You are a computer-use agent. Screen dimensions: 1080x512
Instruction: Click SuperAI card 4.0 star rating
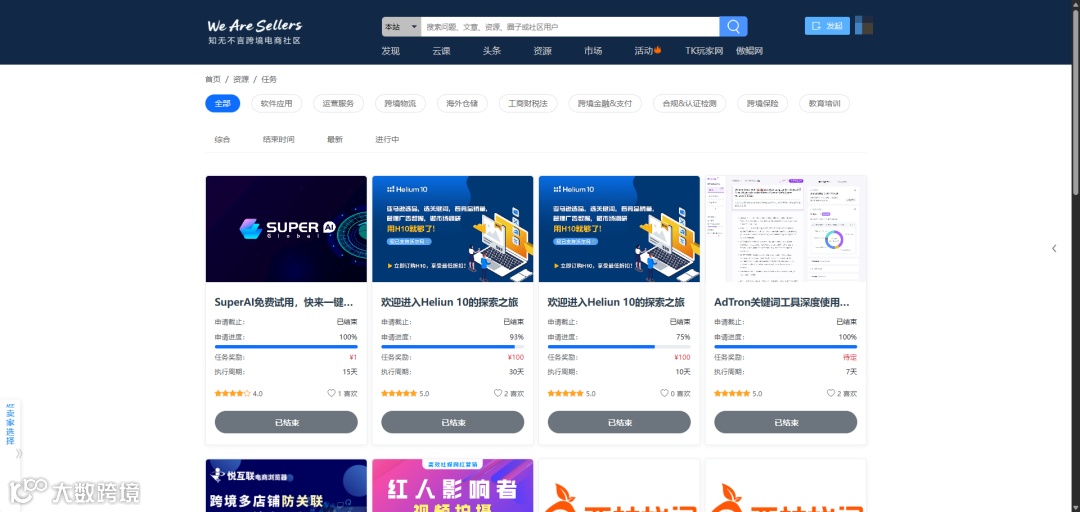232,393
